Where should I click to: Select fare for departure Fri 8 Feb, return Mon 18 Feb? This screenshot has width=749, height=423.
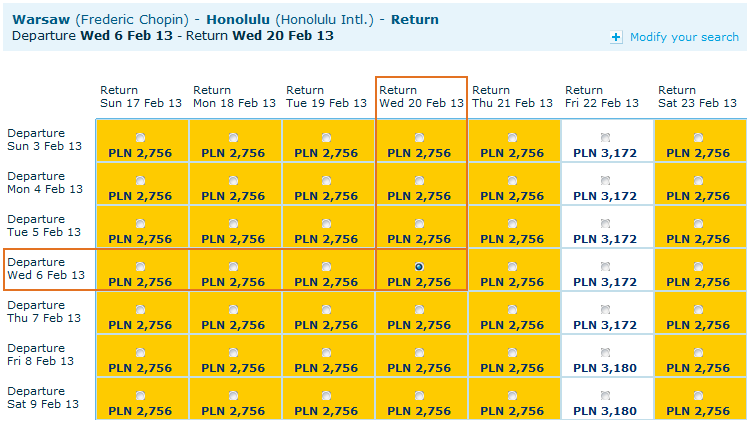(233, 352)
